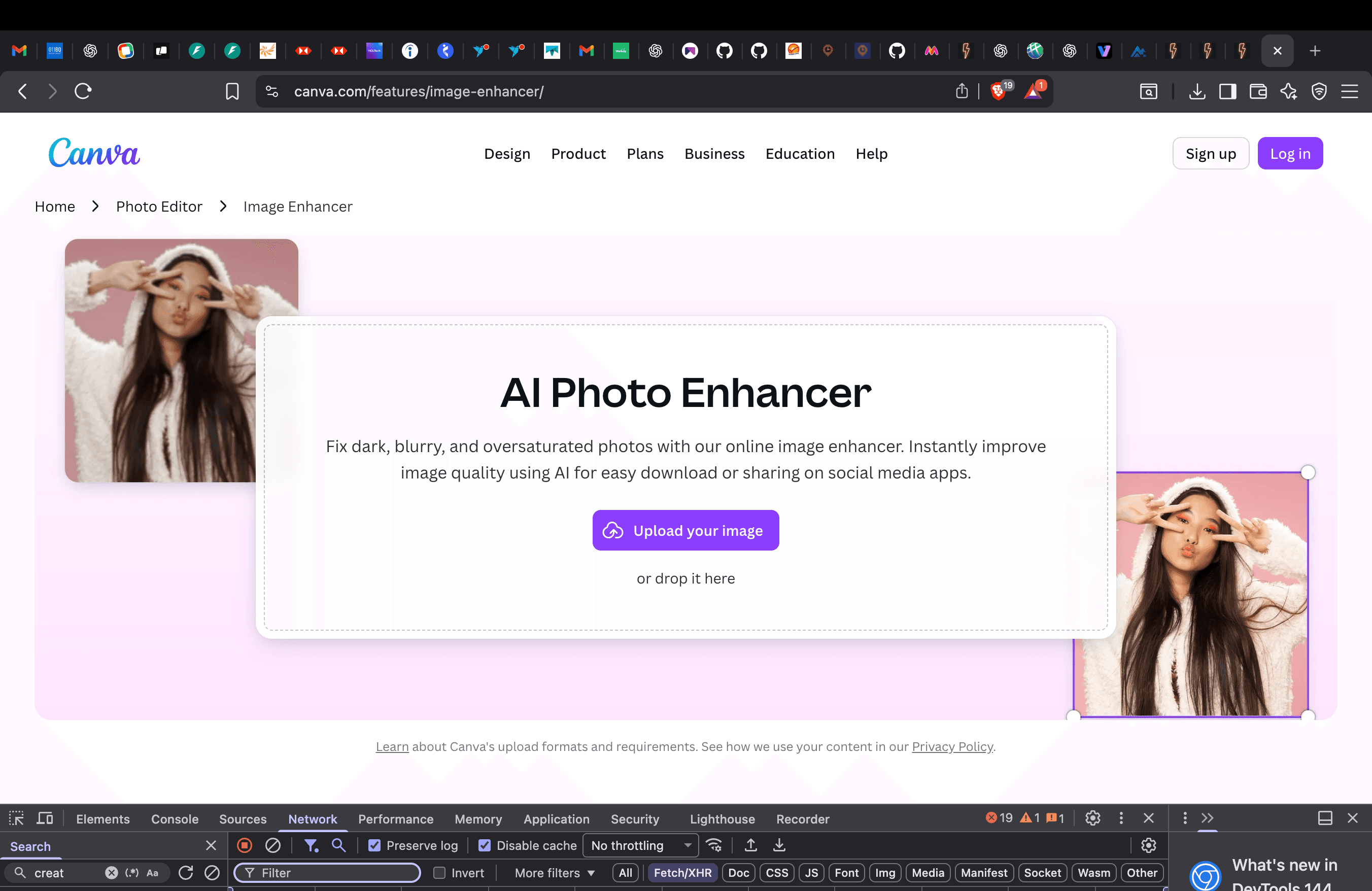The image size is (1372, 891).
Task: Click the Upload your image button
Action: (x=685, y=530)
